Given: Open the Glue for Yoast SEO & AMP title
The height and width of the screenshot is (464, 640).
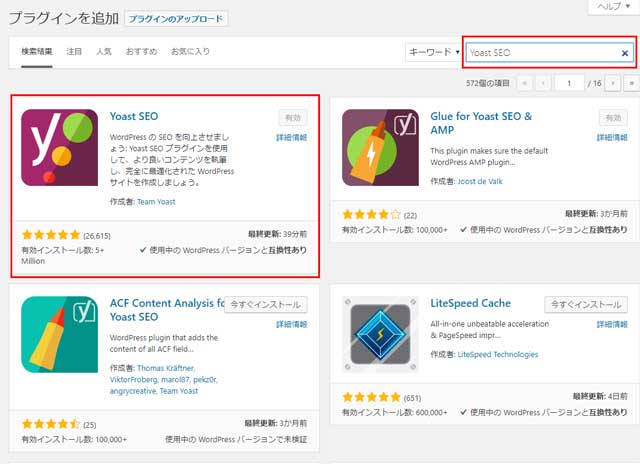Looking at the screenshot, I should click(481, 123).
